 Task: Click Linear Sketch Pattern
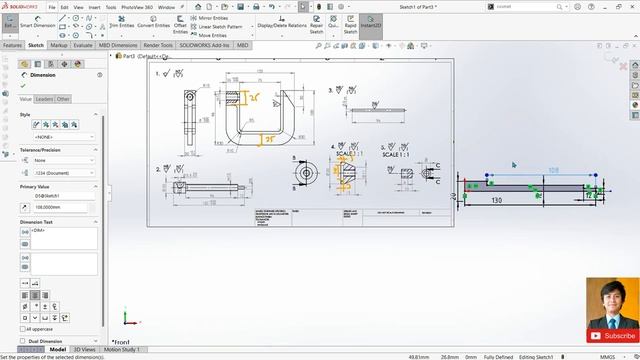tap(216, 27)
